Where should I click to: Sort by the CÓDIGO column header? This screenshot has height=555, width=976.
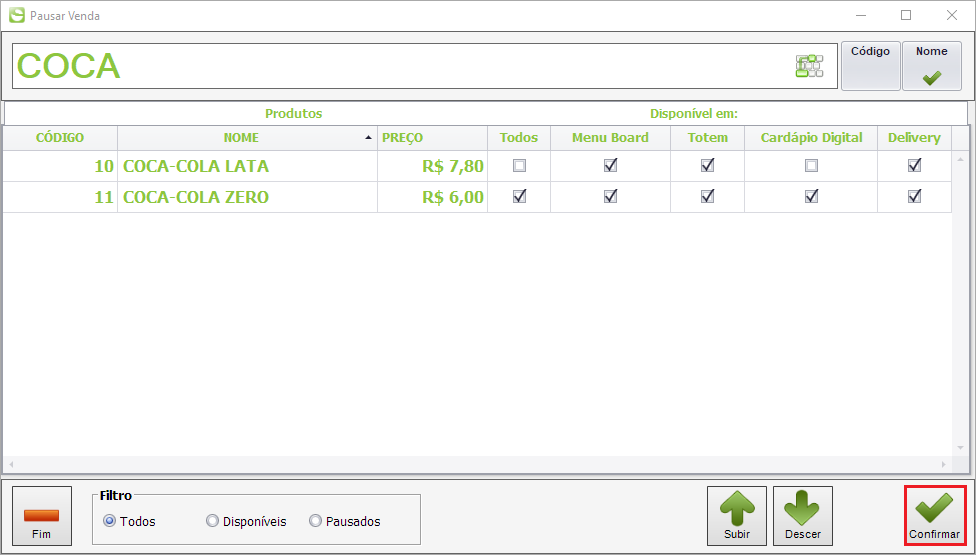pos(60,138)
